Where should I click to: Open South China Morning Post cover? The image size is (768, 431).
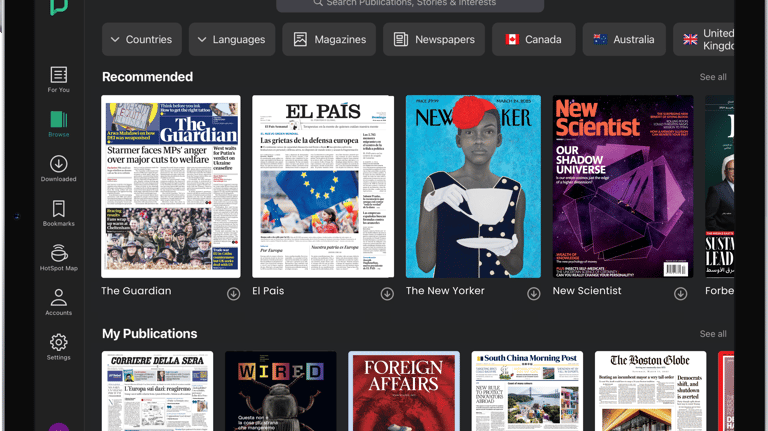527,391
